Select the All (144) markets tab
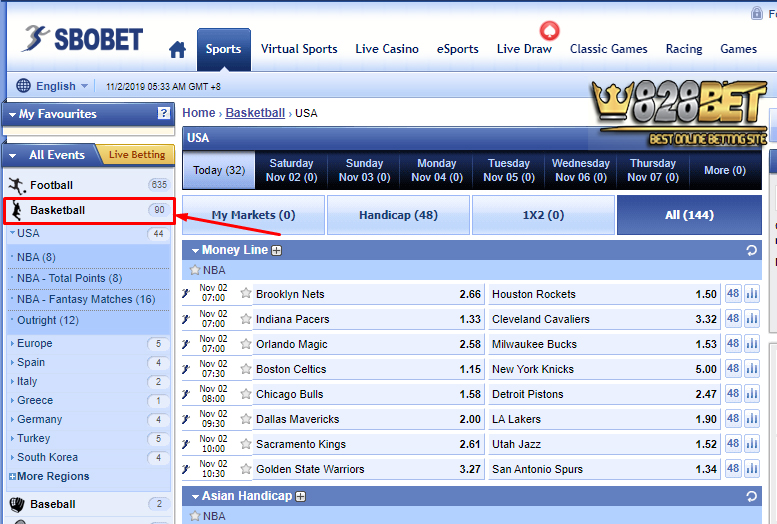 click(689, 215)
